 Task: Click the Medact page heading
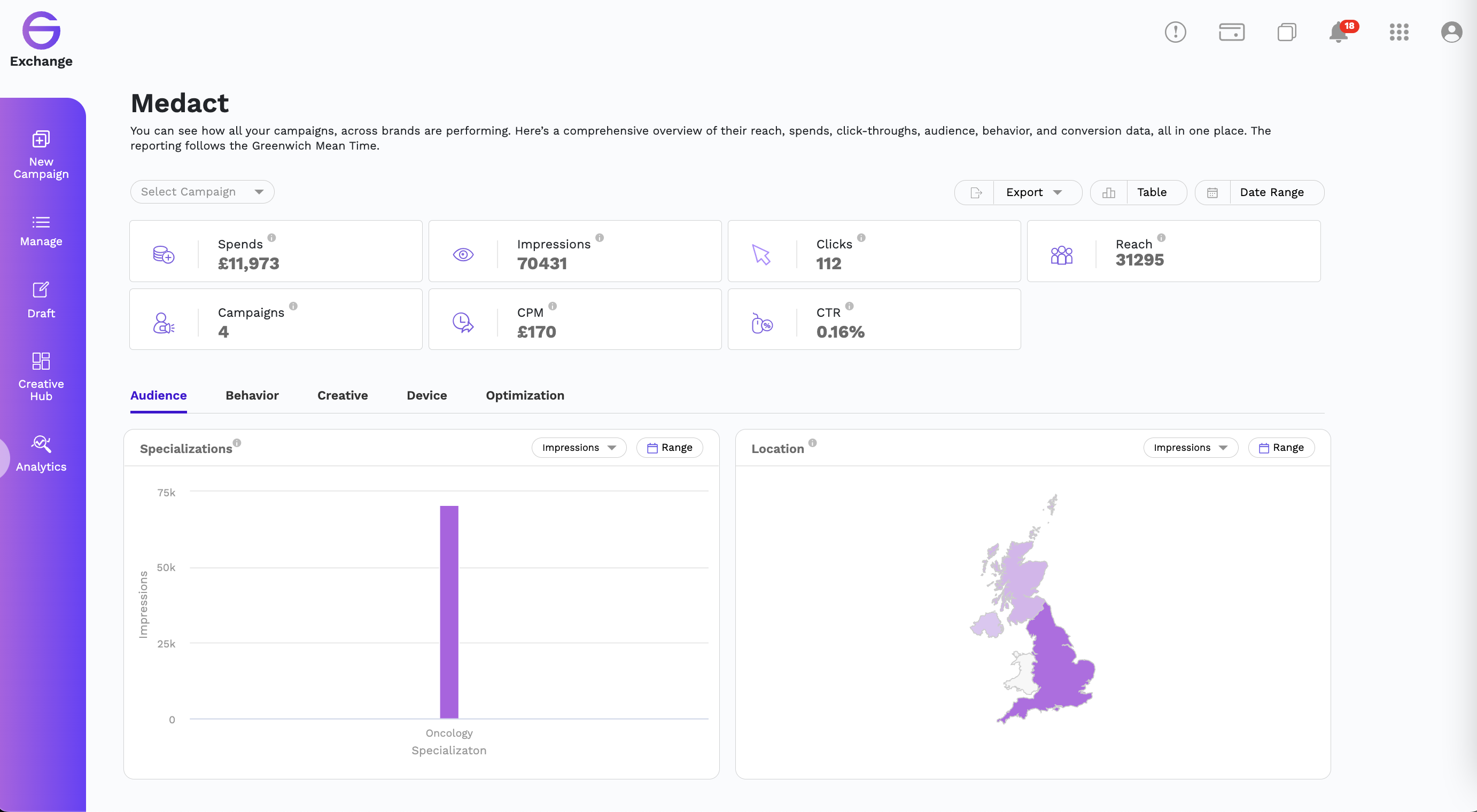pyautogui.click(x=180, y=103)
